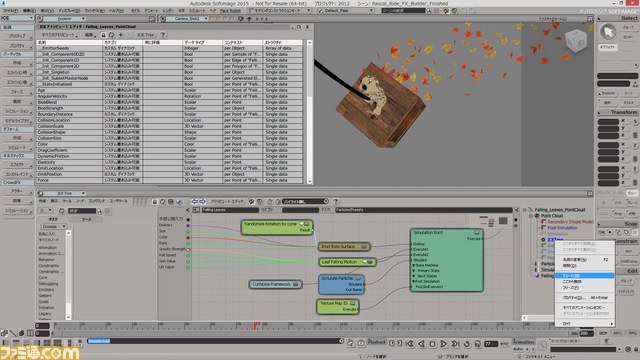The height and width of the screenshot is (360, 640).
Task: Click the red timeline playhead marker
Action: [256, 325]
